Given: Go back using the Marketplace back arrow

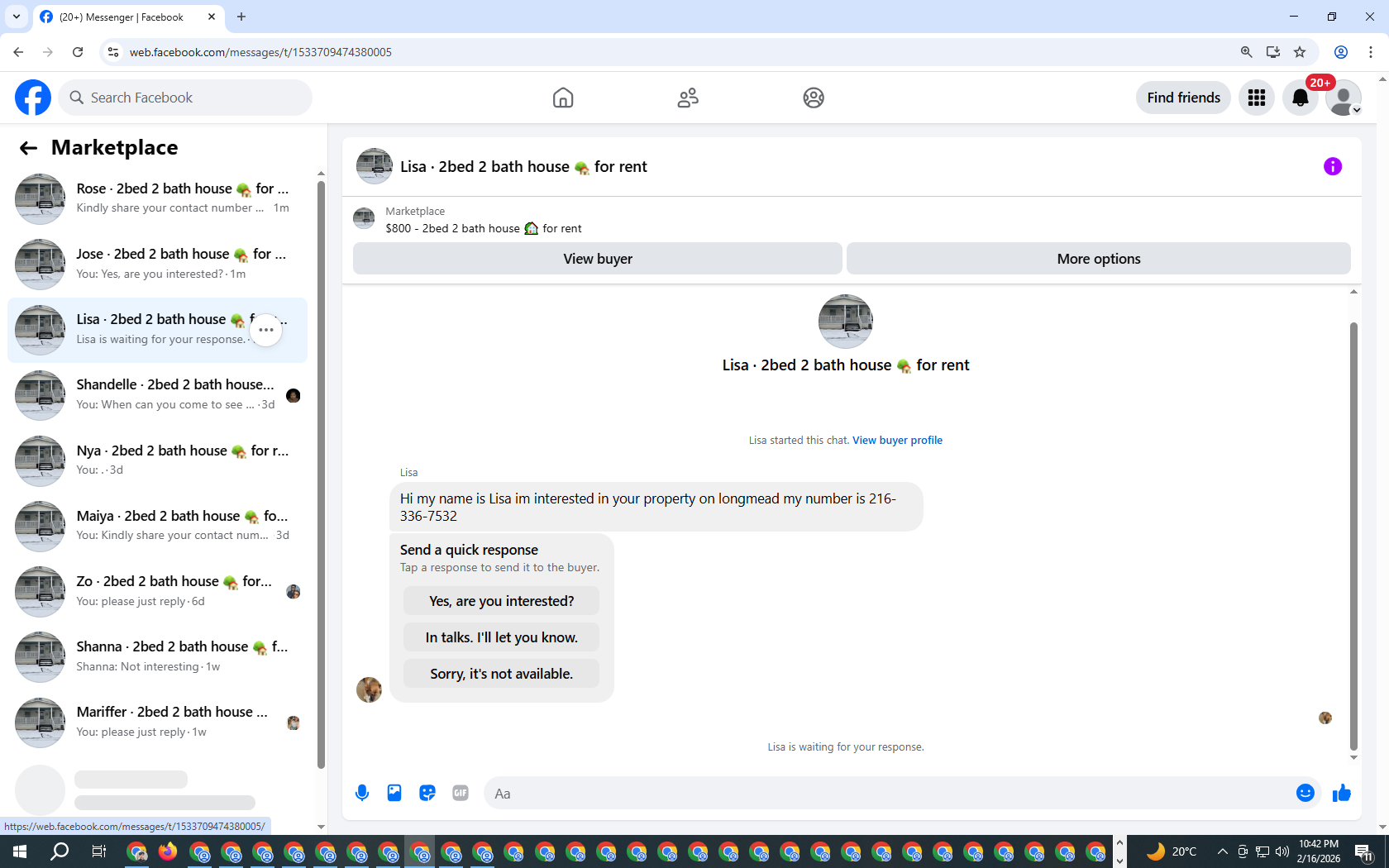Looking at the screenshot, I should 28,148.
